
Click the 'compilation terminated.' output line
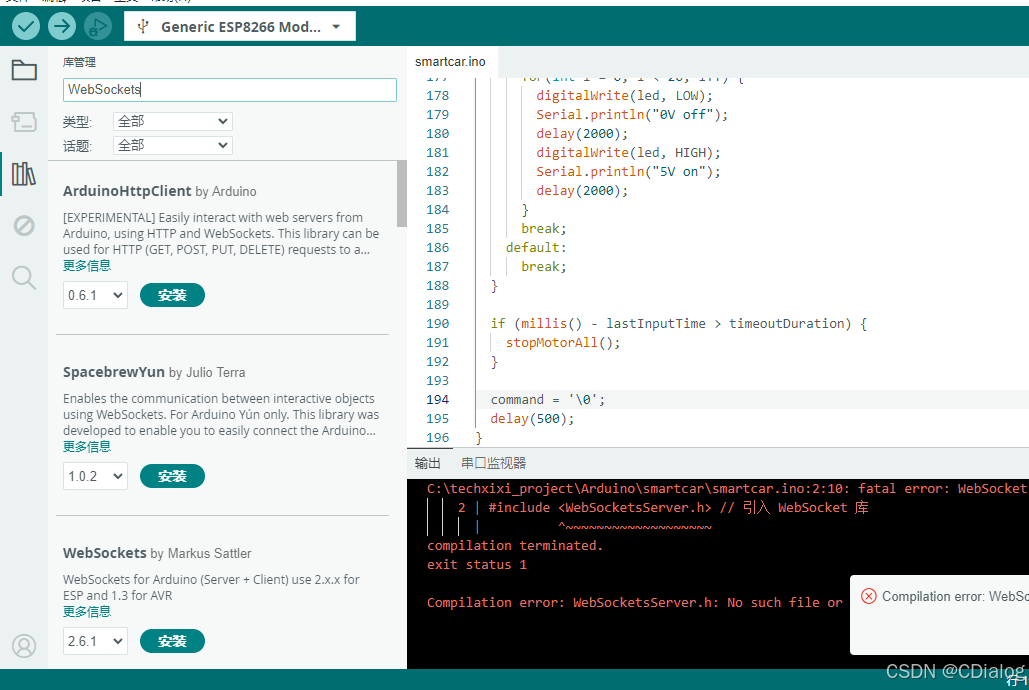514,546
